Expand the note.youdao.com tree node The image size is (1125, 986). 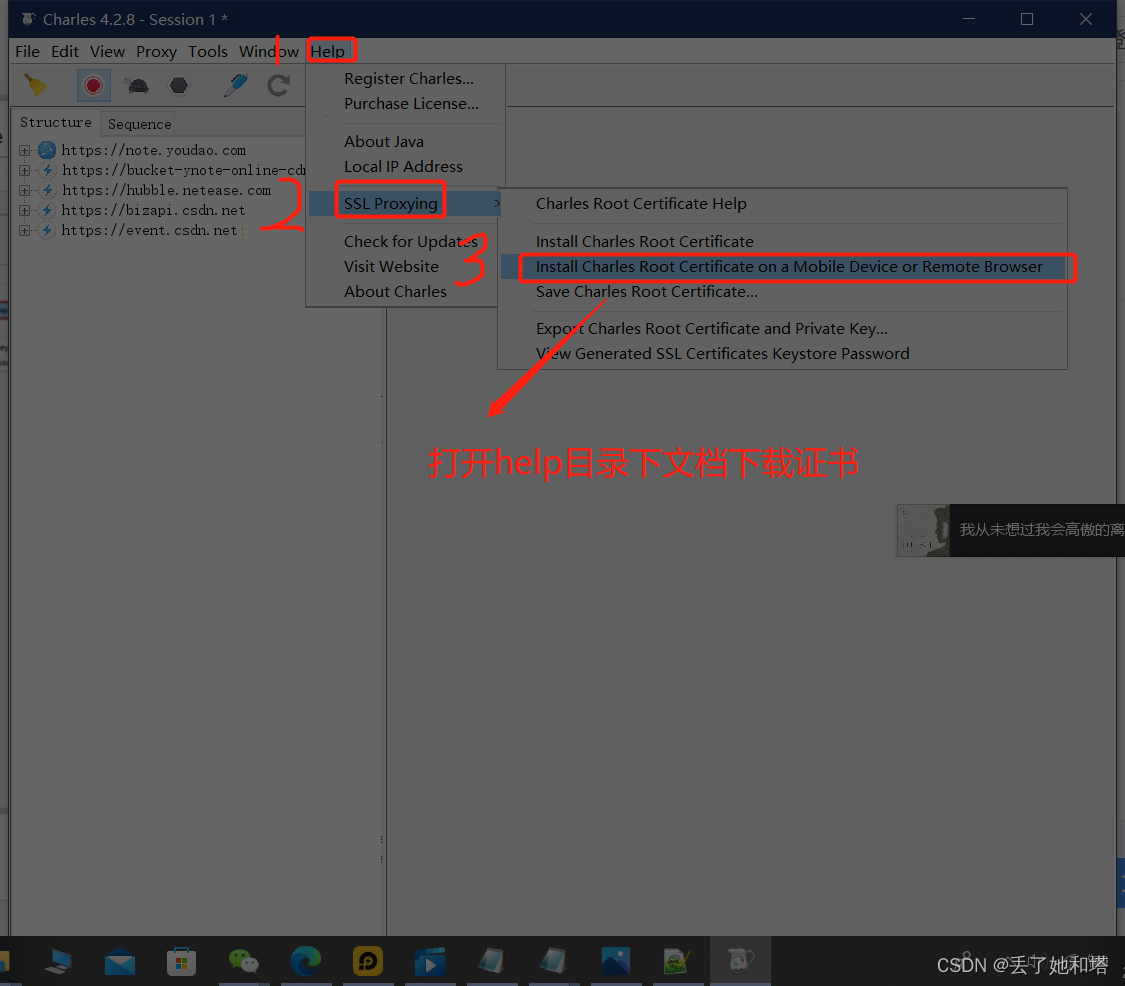click(x=24, y=150)
